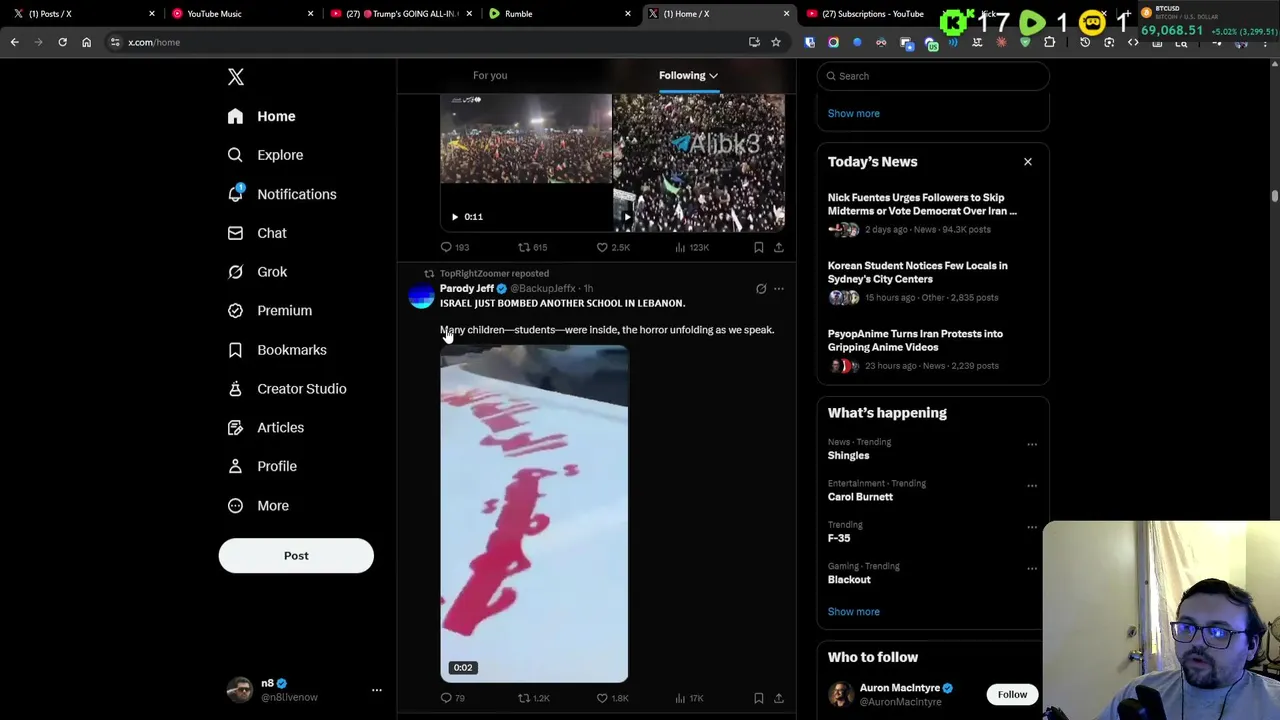Bookmark this page with the star icon

coord(776,42)
